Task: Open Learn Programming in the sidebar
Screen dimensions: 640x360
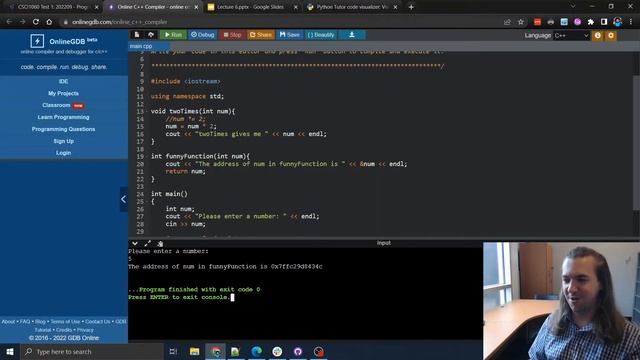Action: (63, 117)
